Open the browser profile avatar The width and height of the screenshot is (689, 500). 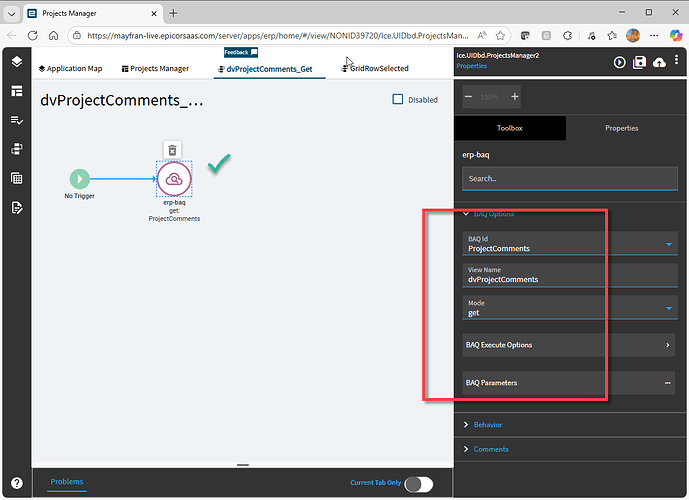[x=633, y=36]
